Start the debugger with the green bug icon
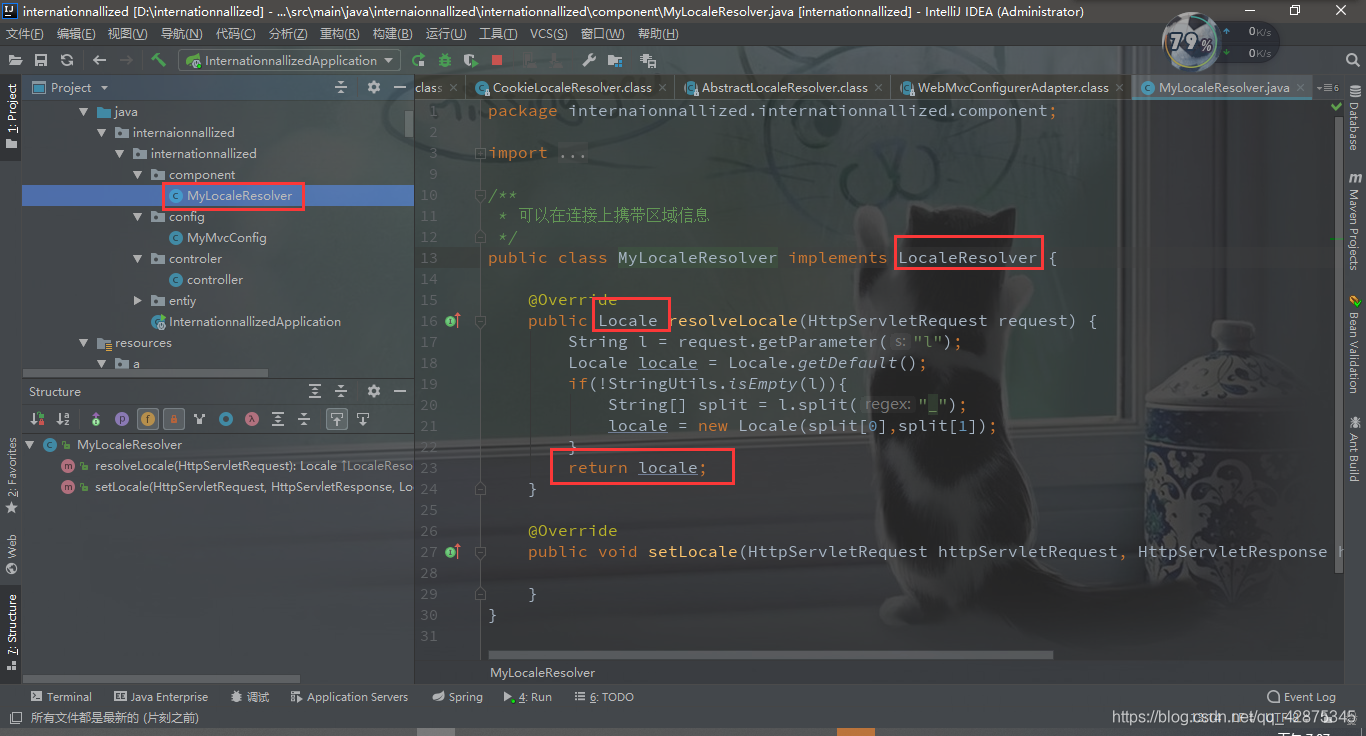Viewport: 1366px width, 736px height. click(x=445, y=60)
